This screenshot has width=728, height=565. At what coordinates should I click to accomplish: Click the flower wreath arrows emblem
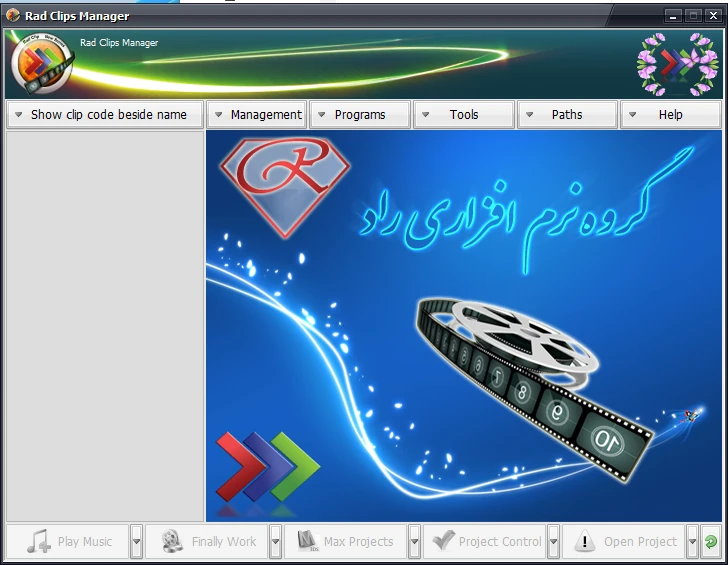[677, 65]
